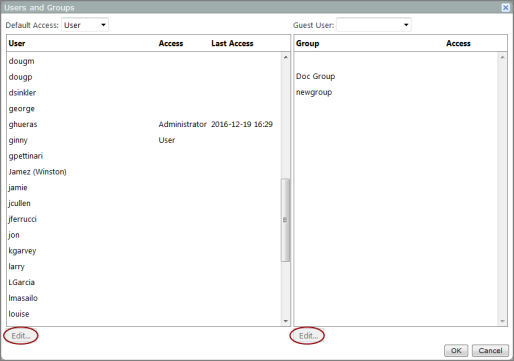
Task: Open the Default Access dropdown
Action: (x=85, y=25)
